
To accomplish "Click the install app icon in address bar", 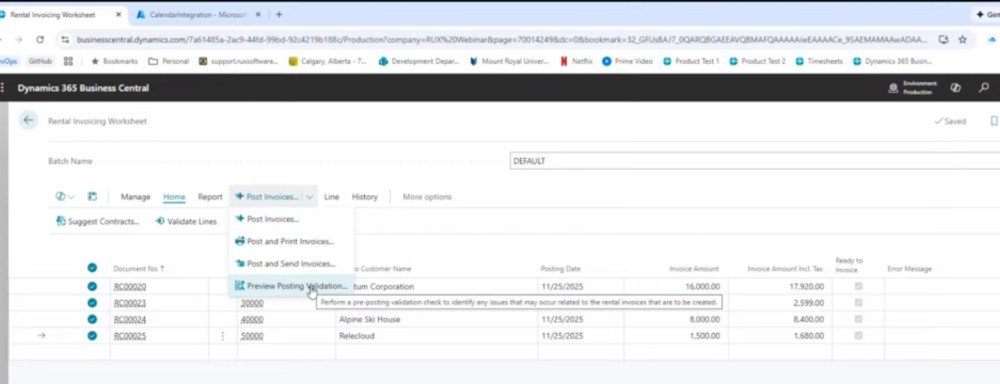I will pos(943,40).
